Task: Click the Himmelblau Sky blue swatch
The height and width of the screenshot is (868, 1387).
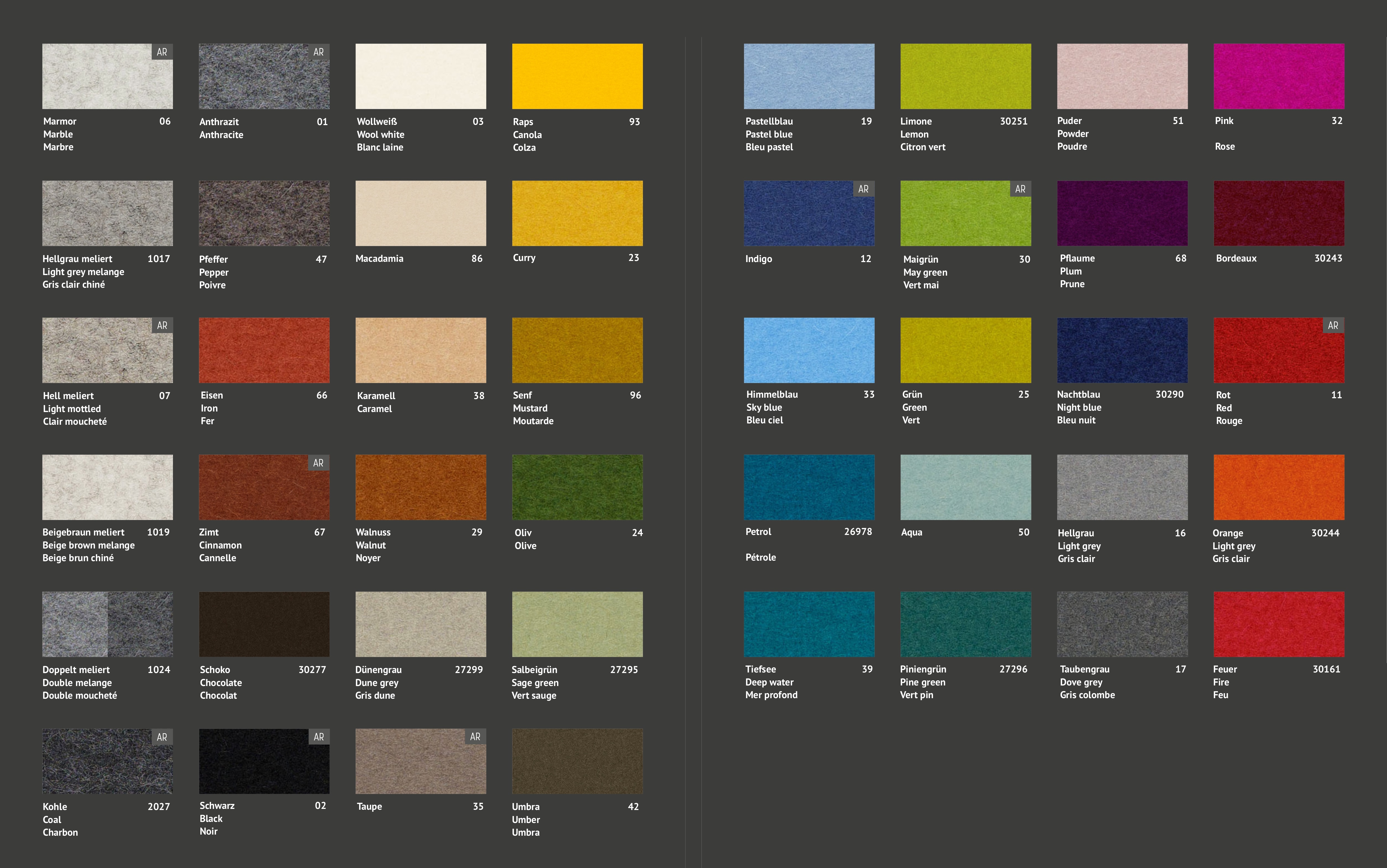Action: [x=809, y=350]
